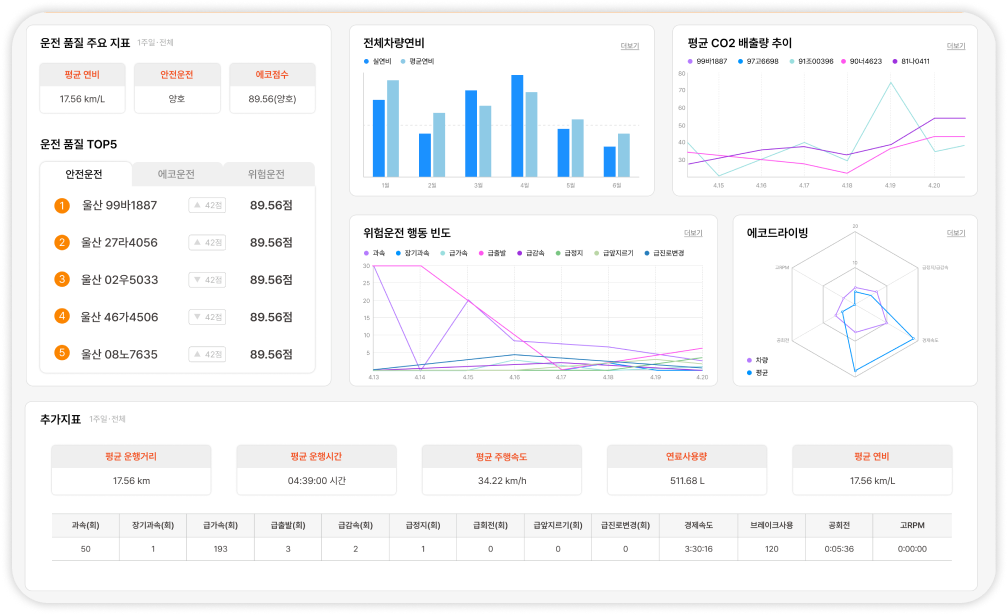Click the up-arrow rank change chip for 울산 99바1887
This screenshot has height=615, width=1008.
pyautogui.click(x=207, y=206)
